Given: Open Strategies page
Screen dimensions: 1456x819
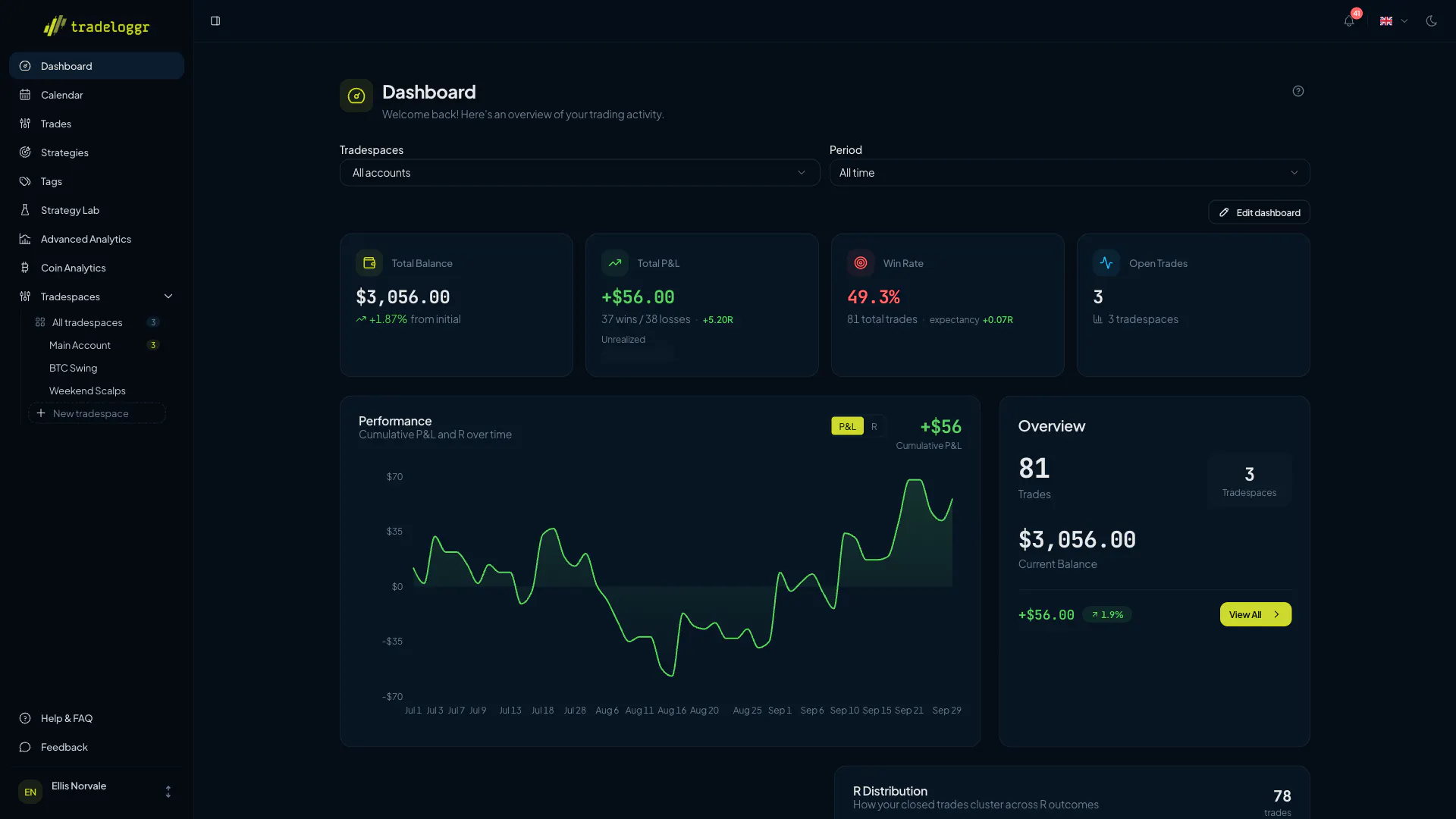Looking at the screenshot, I should click(96, 152).
